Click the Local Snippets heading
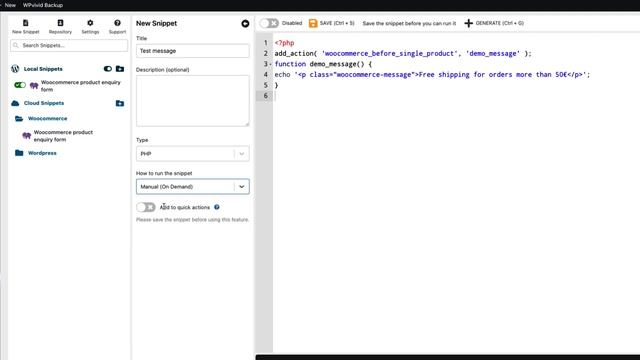Image resolution: width=640 pixels, height=360 pixels. pos(43,69)
